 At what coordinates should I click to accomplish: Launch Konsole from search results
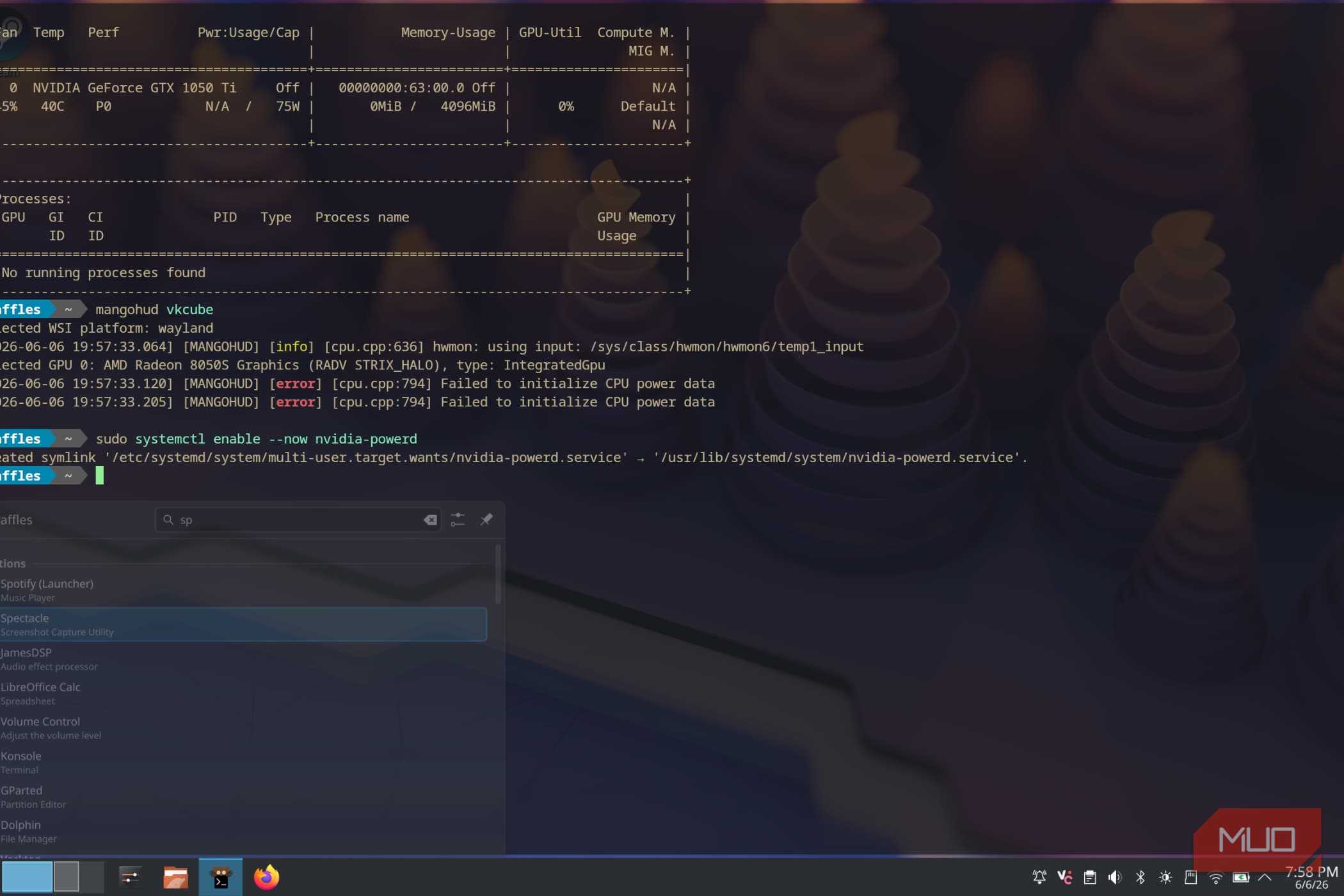tap(243, 763)
